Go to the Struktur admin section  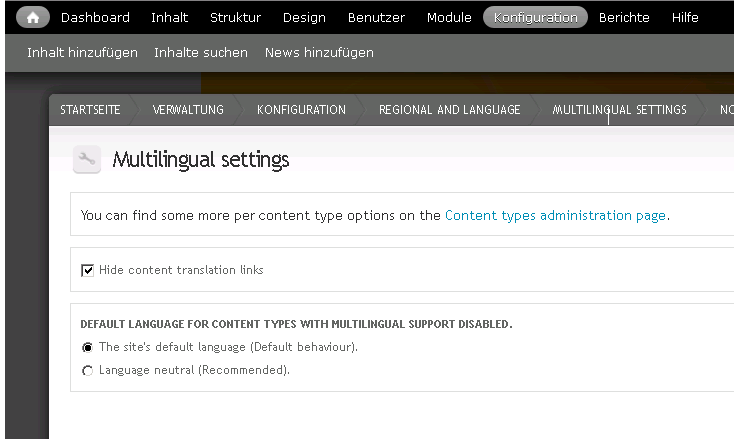click(235, 17)
